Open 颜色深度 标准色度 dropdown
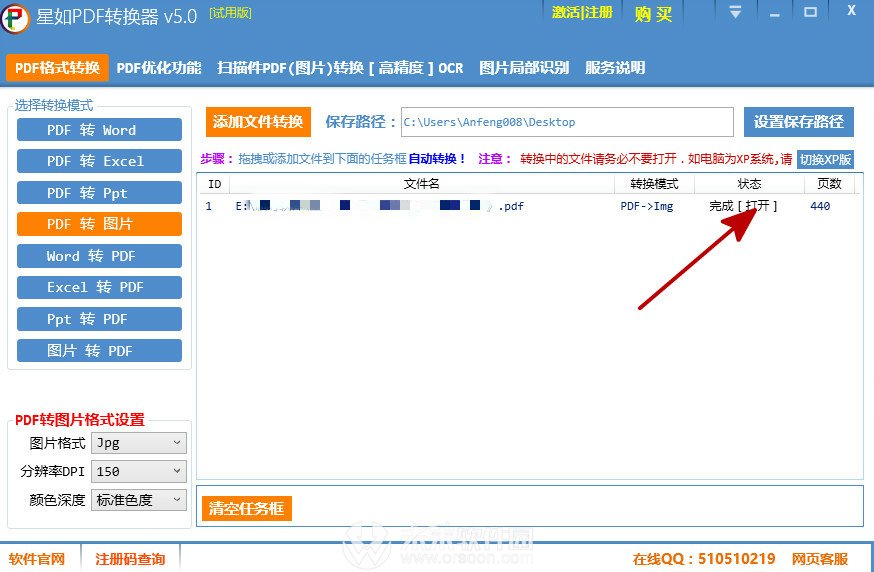The height and width of the screenshot is (572, 874). pos(139,500)
